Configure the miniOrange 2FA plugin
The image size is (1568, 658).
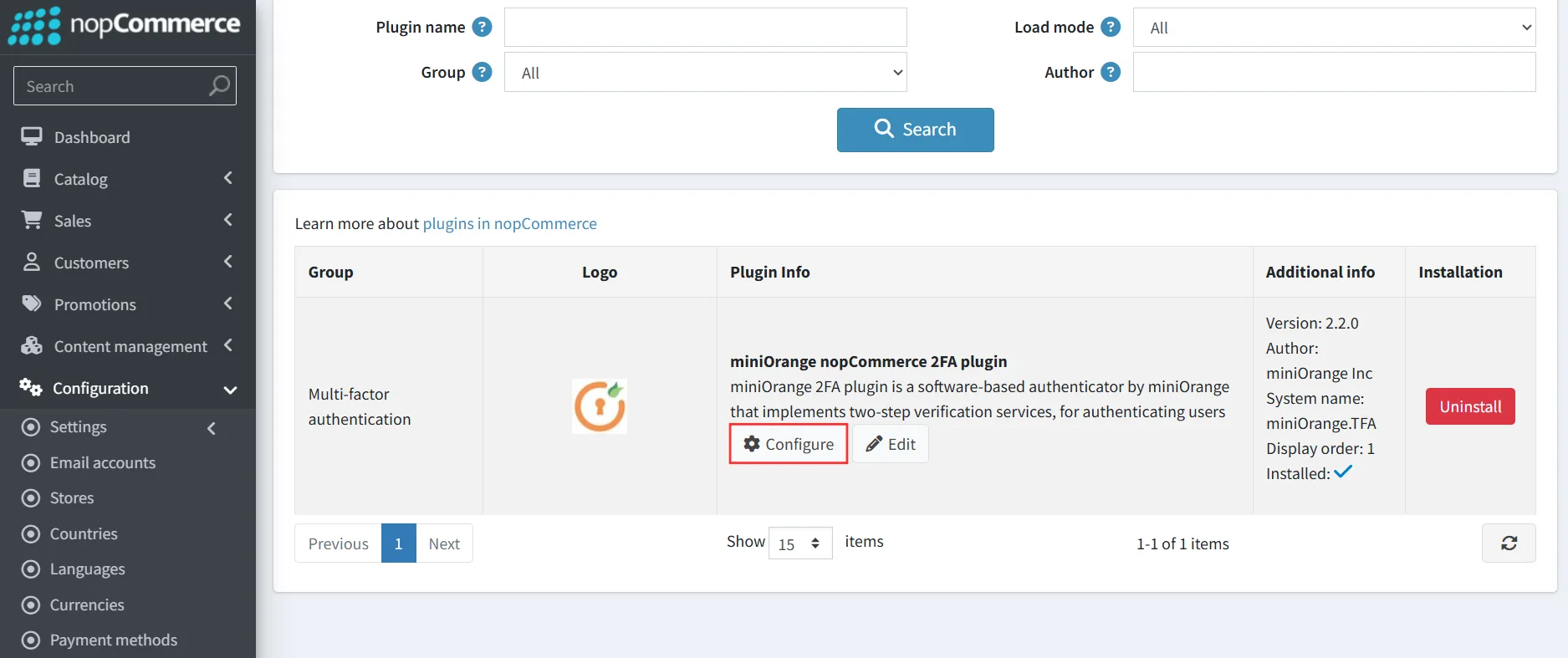pyautogui.click(x=789, y=444)
